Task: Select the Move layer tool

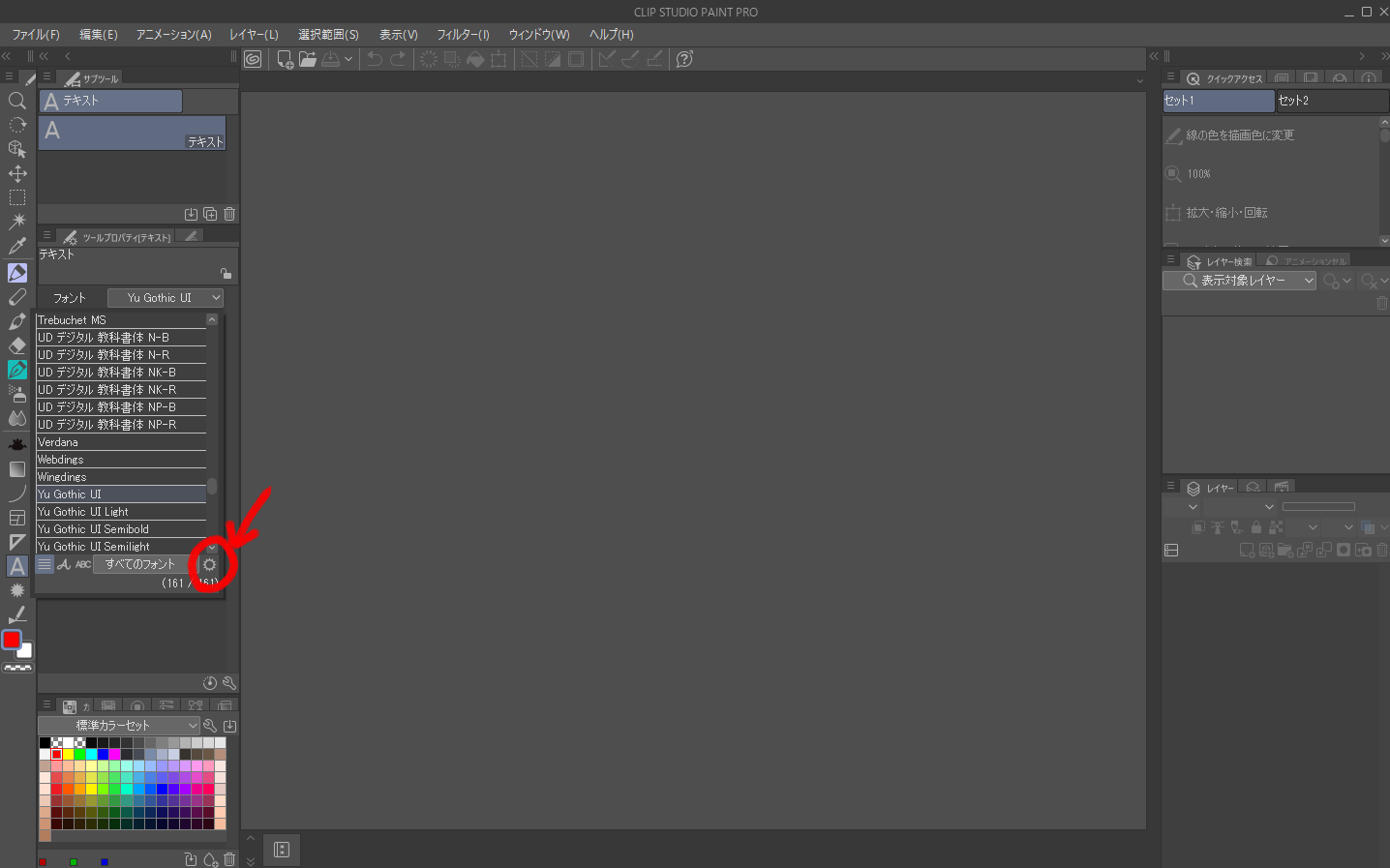Action: point(16,173)
